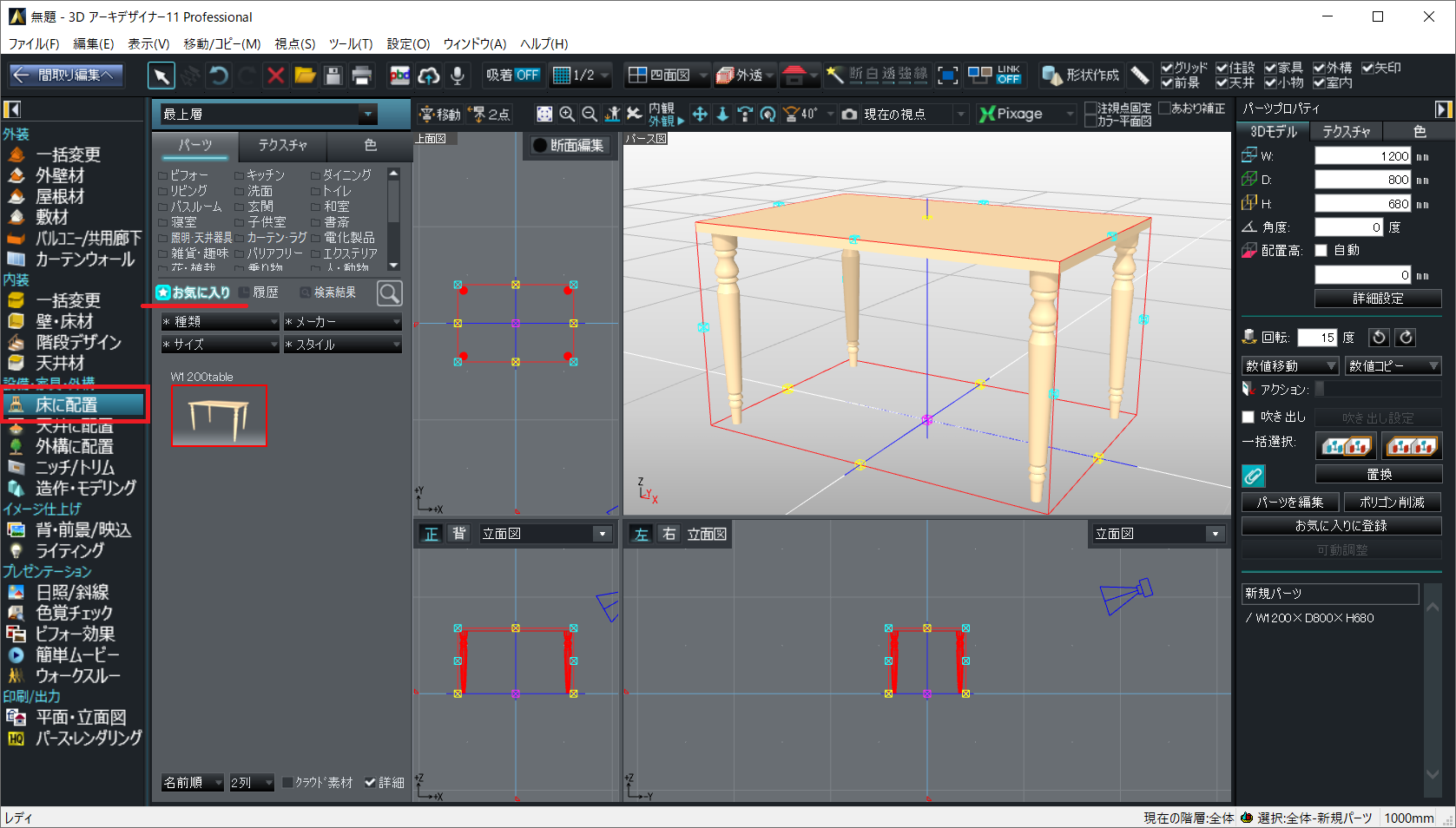Select the arrow pointer tool
Screen dimensions: 1456x828
[161, 76]
